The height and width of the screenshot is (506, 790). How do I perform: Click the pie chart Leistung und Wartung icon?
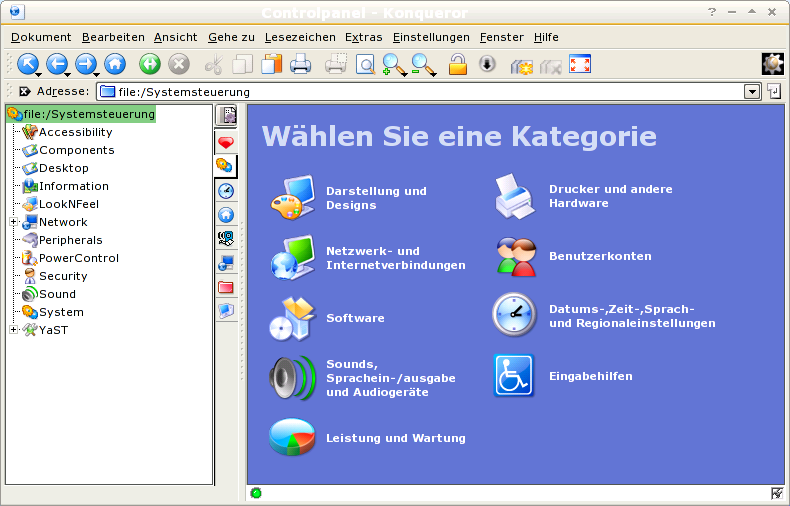click(292, 437)
